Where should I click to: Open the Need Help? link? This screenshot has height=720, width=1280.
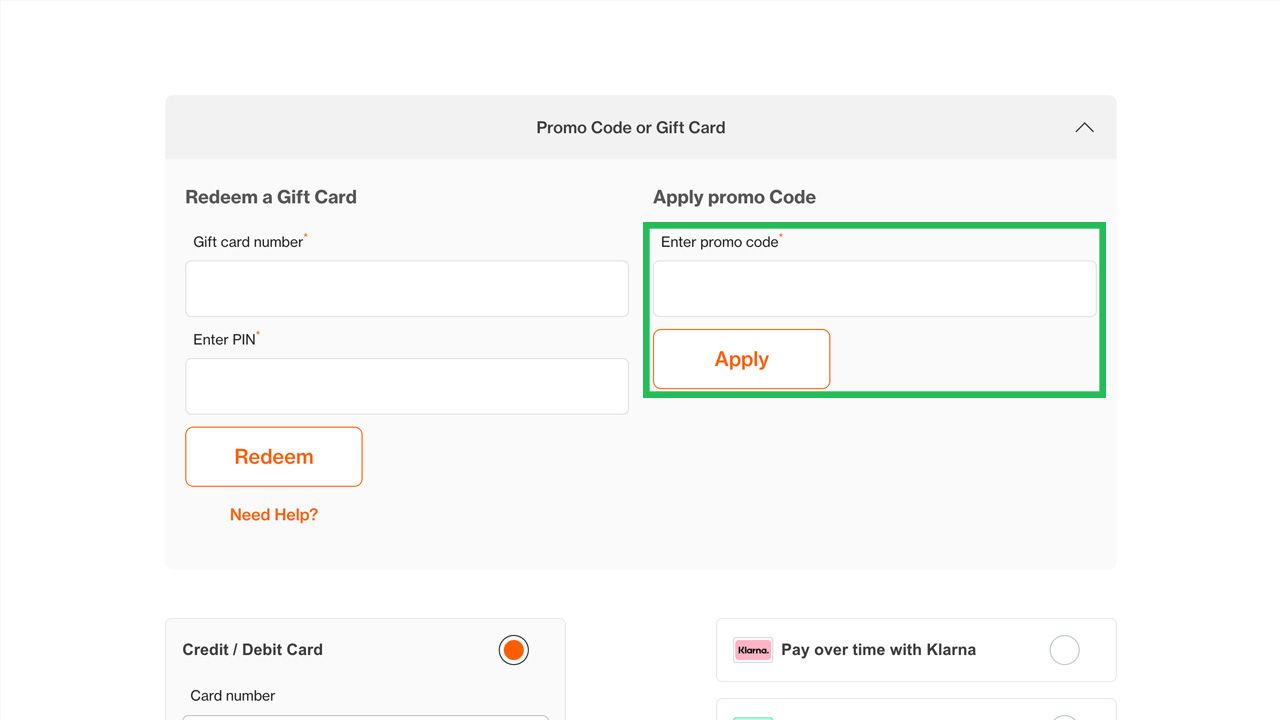(x=274, y=515)
